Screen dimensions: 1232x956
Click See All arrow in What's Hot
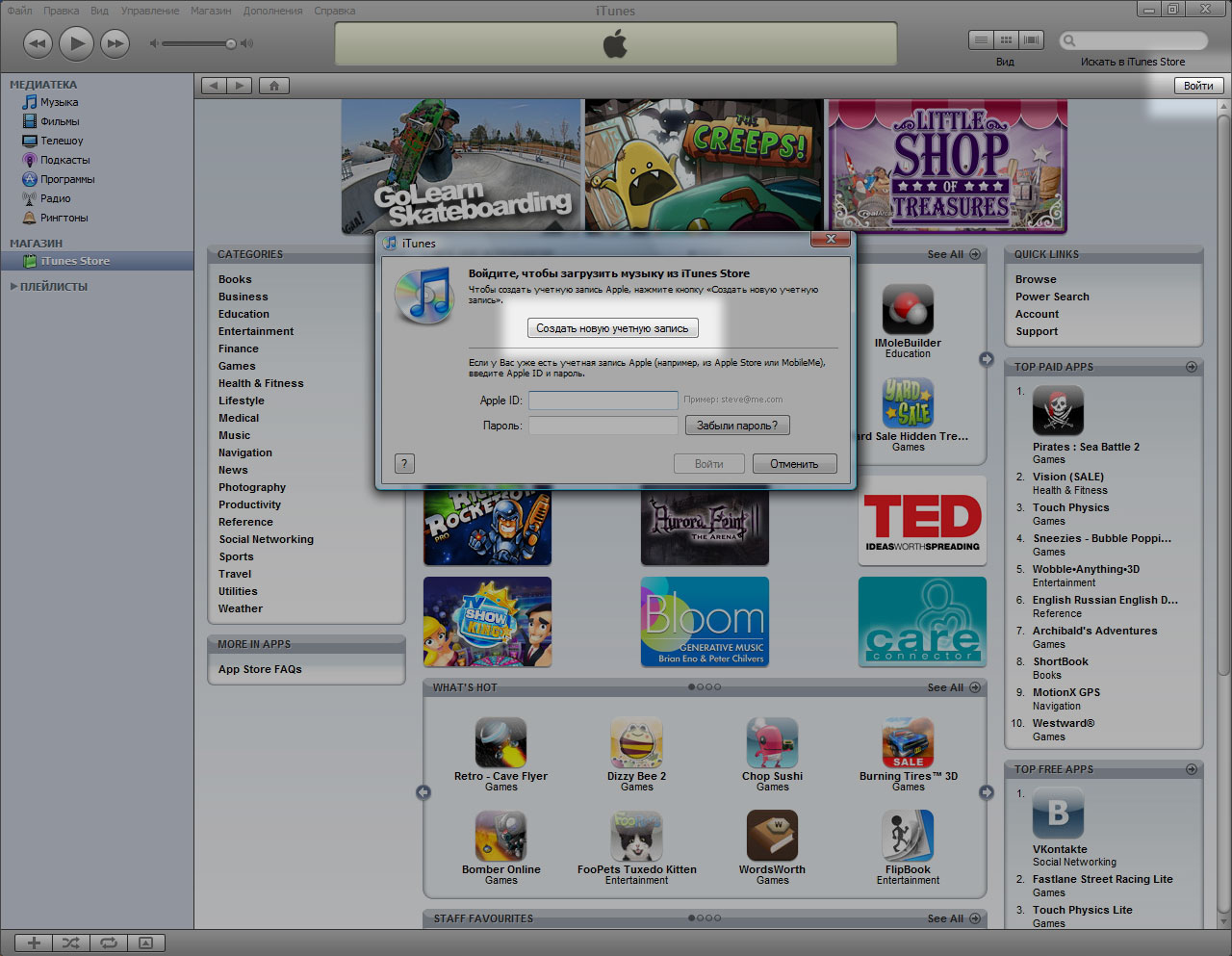coord(975,687)
